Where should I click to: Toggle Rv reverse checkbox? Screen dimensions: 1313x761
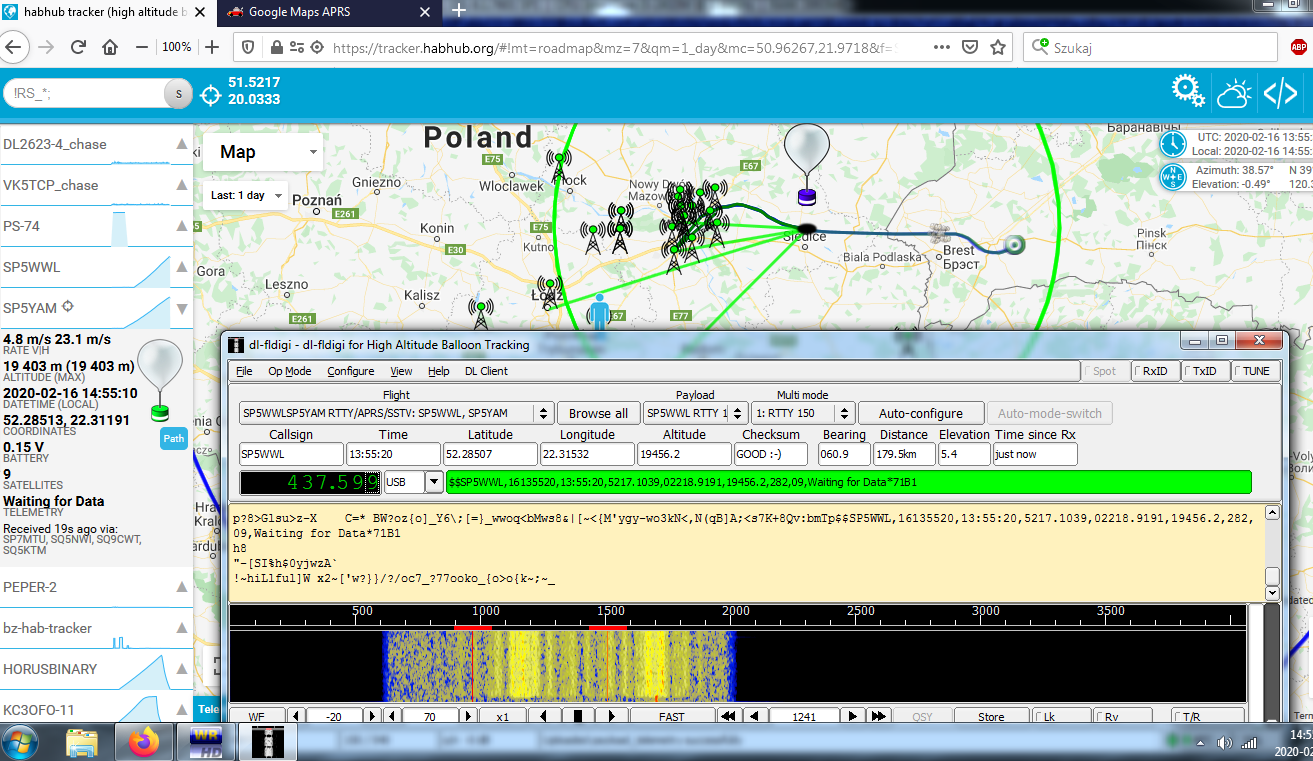1120,716
